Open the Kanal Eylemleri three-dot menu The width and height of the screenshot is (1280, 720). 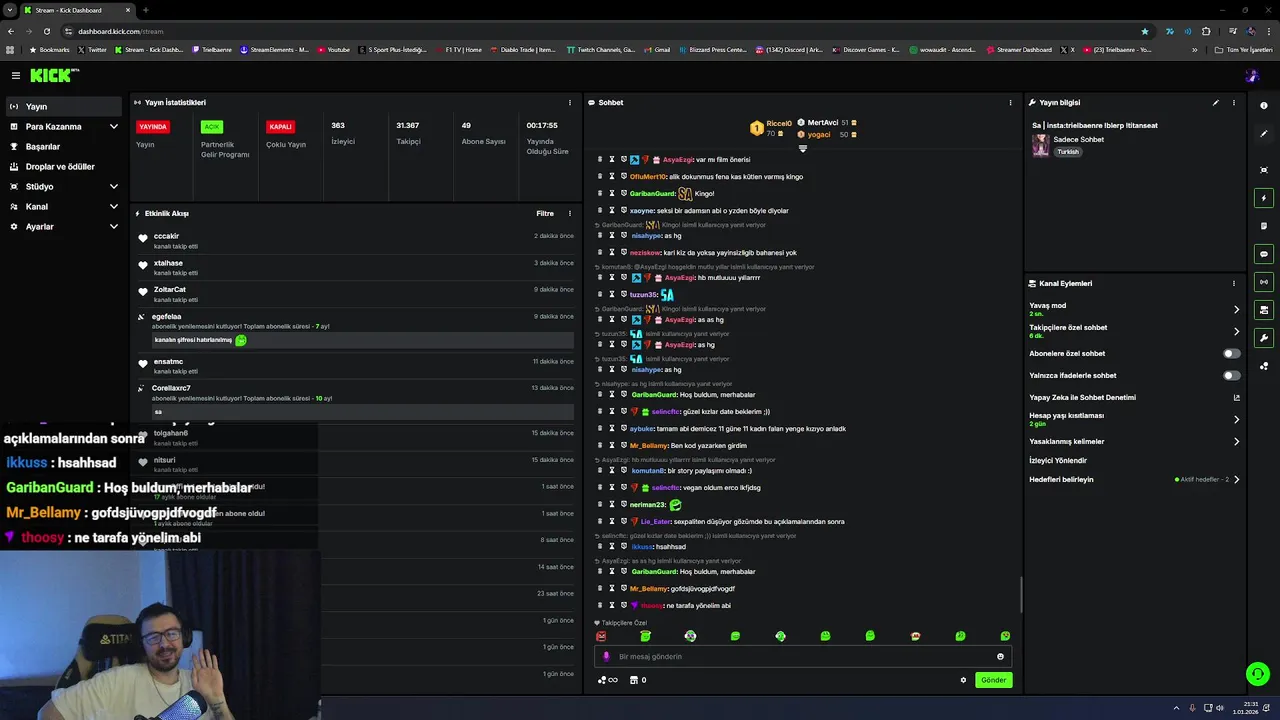click(x=1233, y=283)
